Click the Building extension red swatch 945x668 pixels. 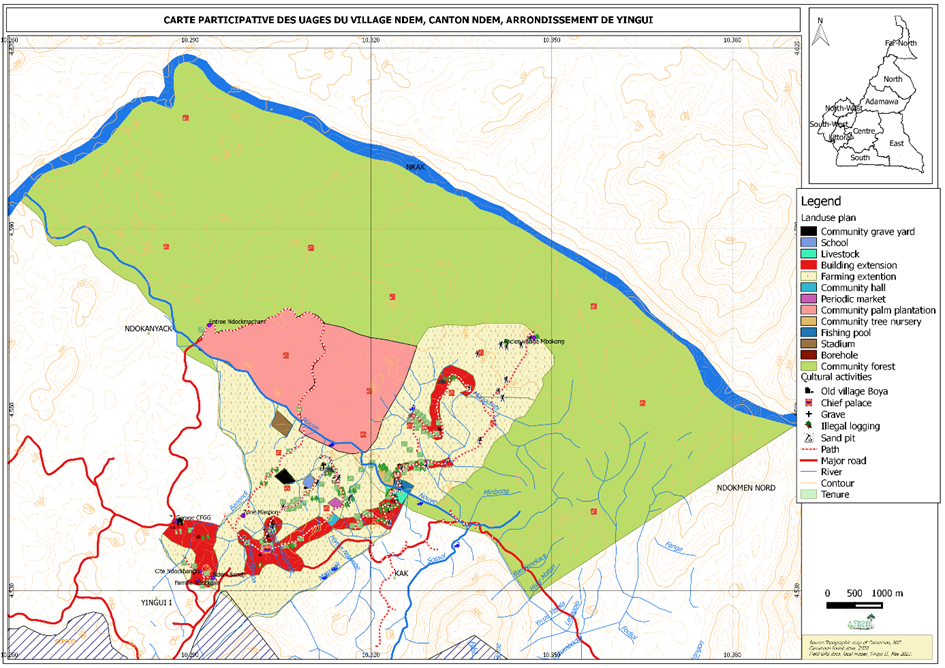[x=809, y=265]
